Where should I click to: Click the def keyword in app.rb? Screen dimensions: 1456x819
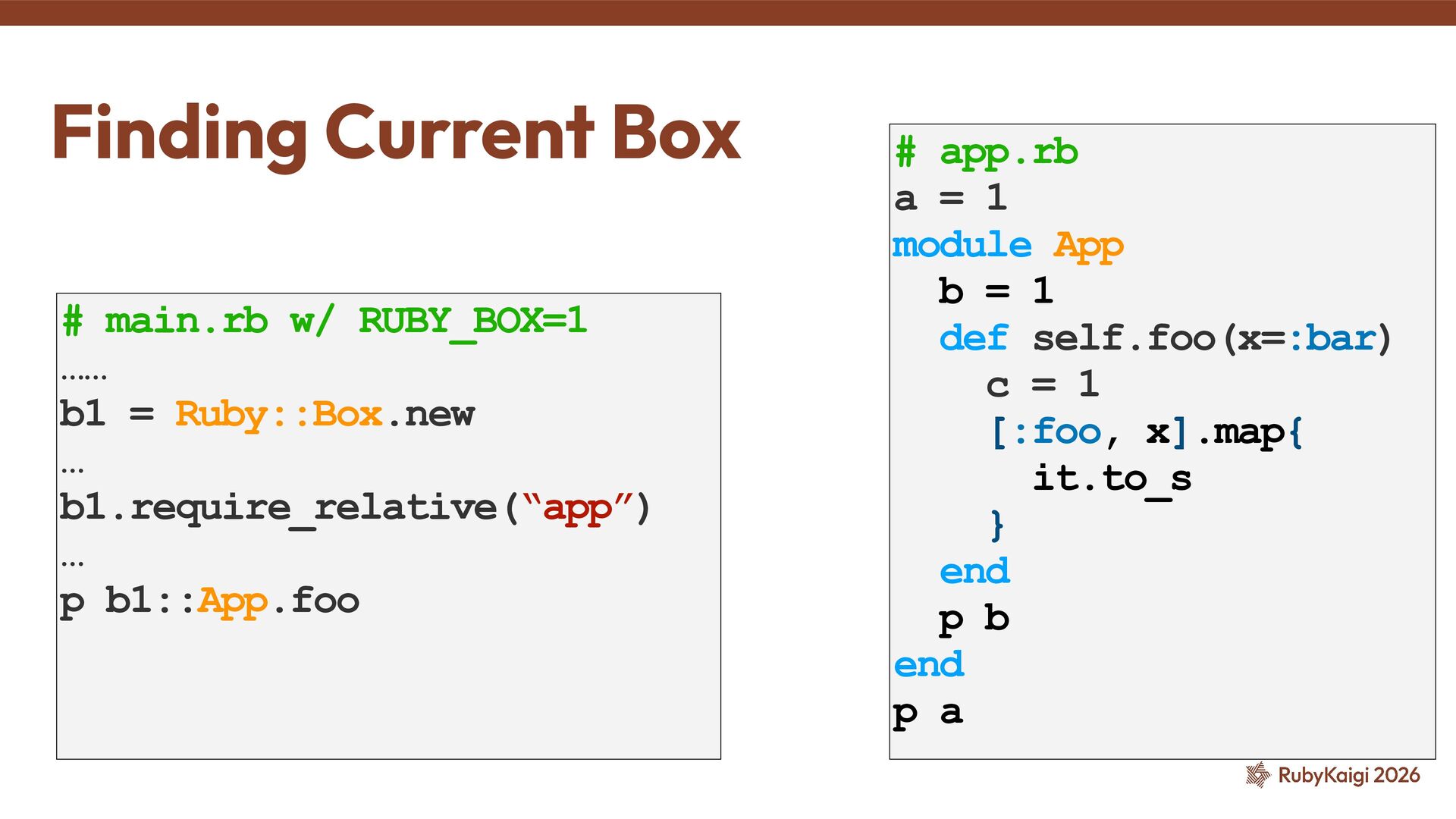(x=974, y=338)
